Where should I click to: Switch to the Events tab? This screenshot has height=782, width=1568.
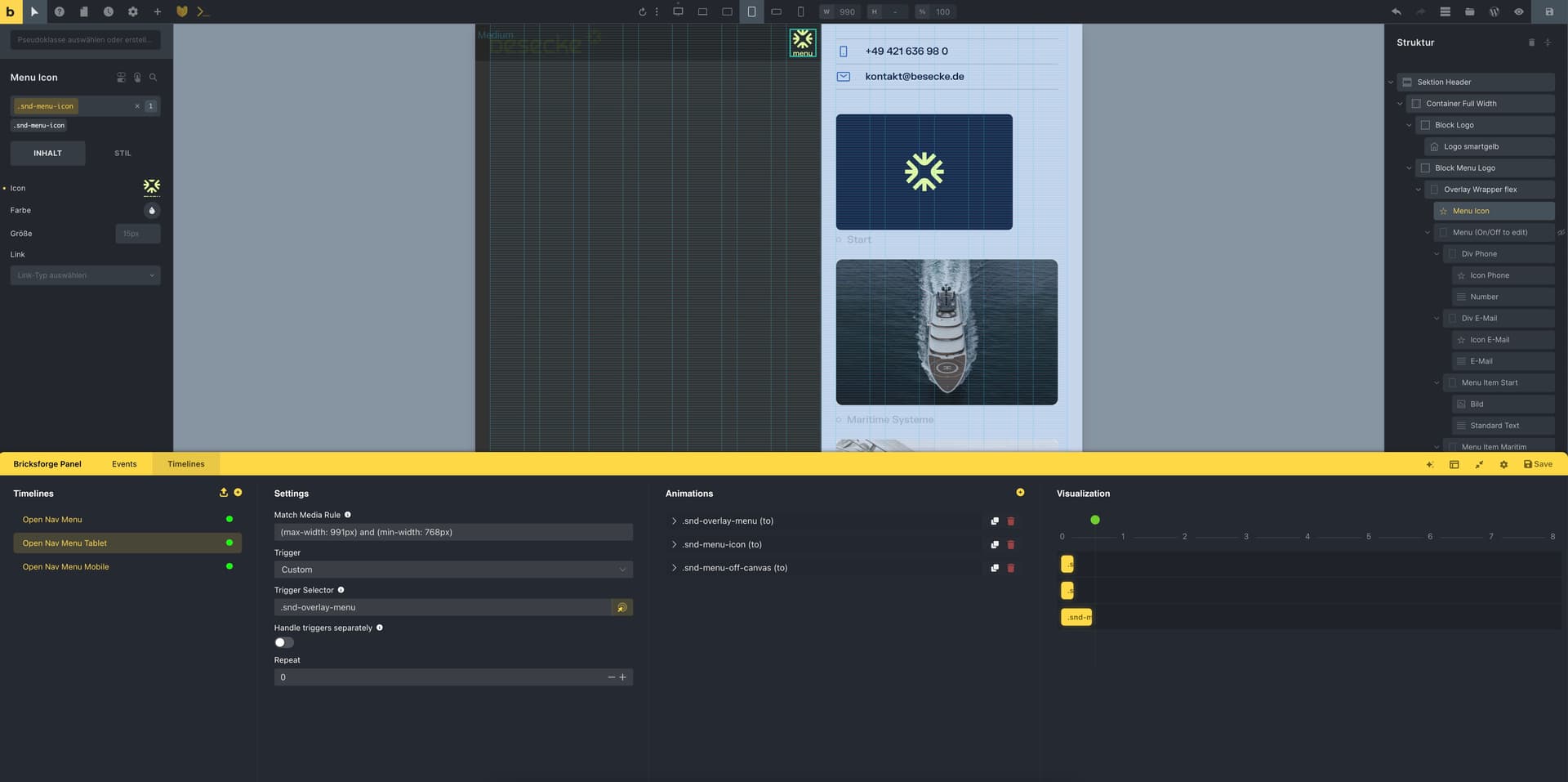124,464
